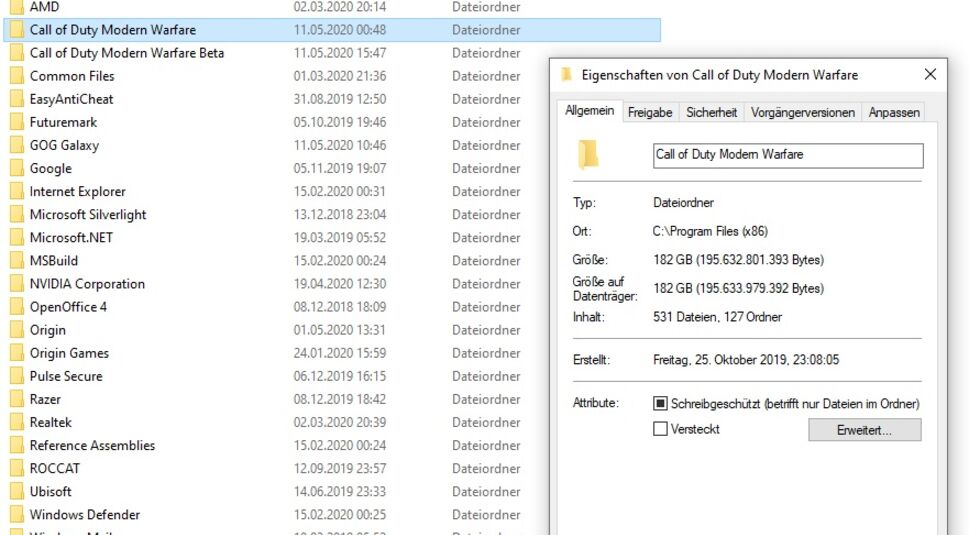This screenshot has height=535, width=969.
Task: Open the Anpassen tab
Action: (894, 113)
